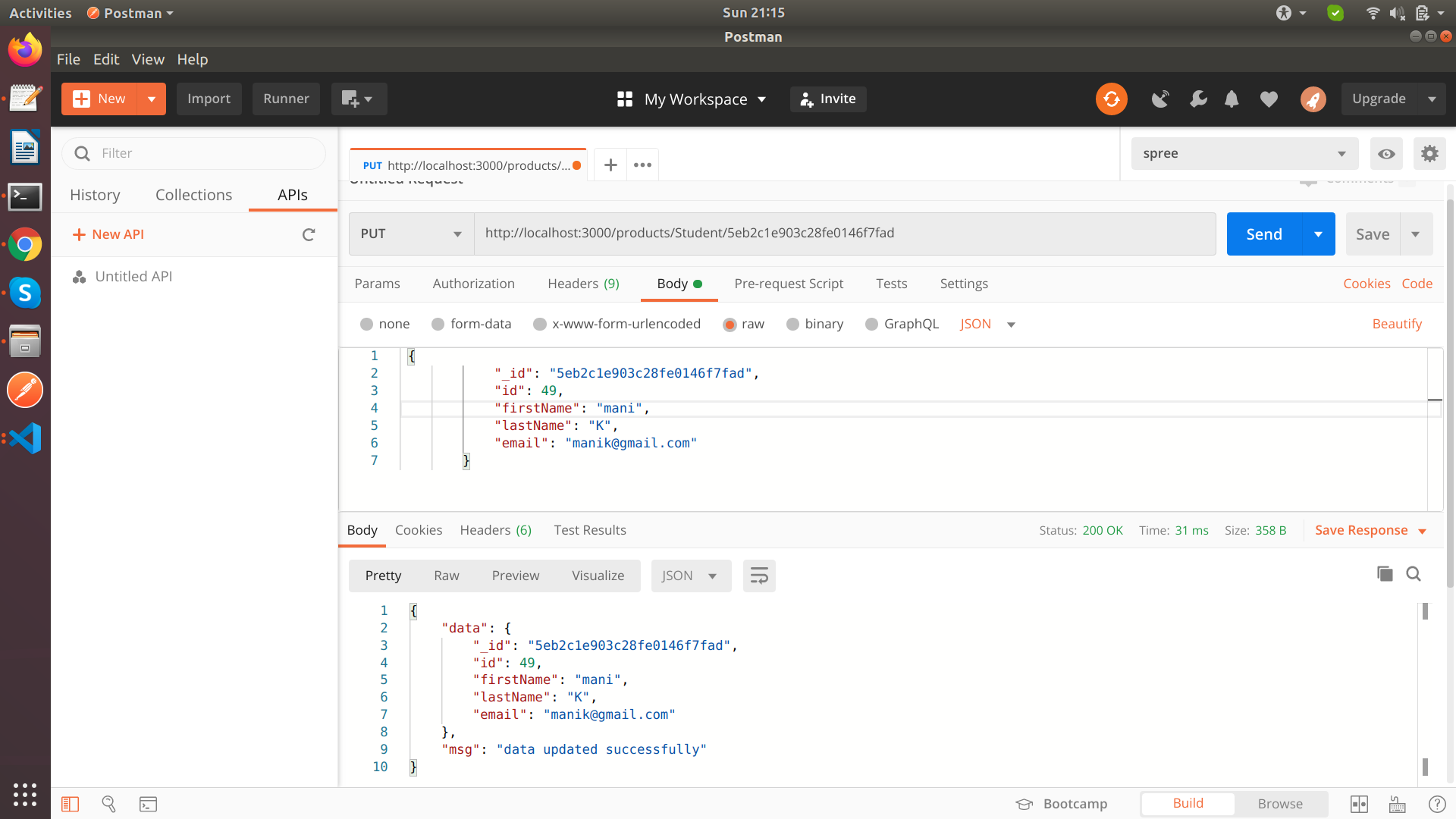Open keyboard shortcuts icon
The height and width of the screenshot is (819, 1456).
tap(1397, 804)
